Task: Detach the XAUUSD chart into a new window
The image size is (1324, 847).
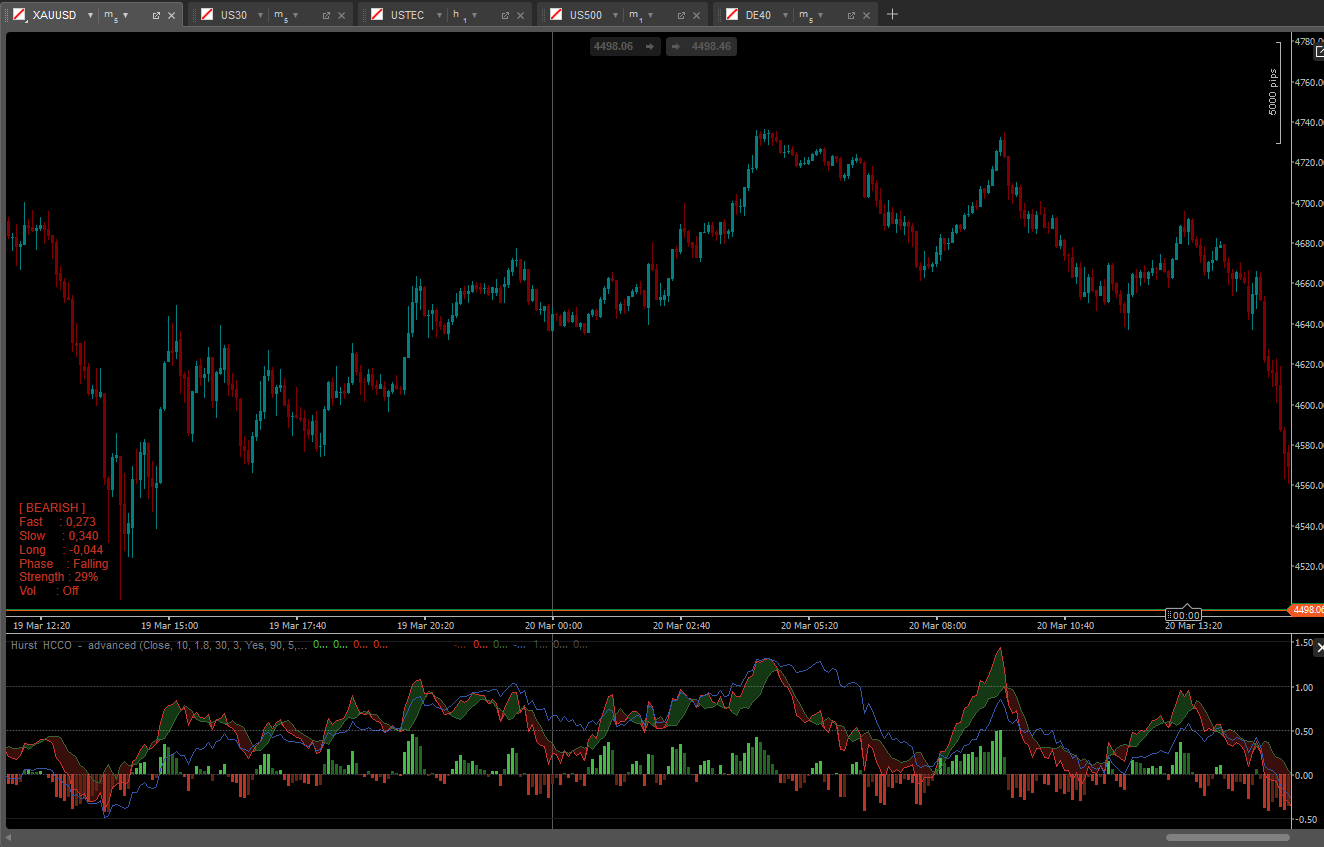Action: 156,15
